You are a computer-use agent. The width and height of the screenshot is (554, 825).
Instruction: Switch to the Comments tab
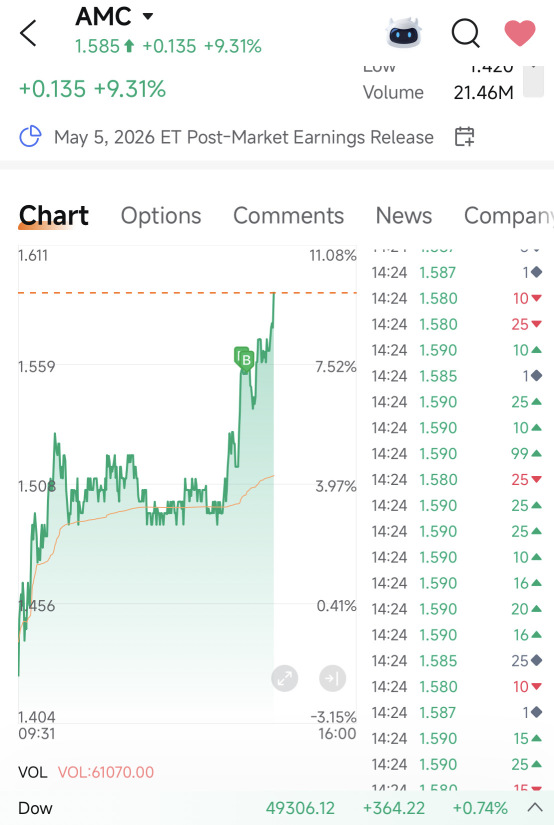pos(288,216)
